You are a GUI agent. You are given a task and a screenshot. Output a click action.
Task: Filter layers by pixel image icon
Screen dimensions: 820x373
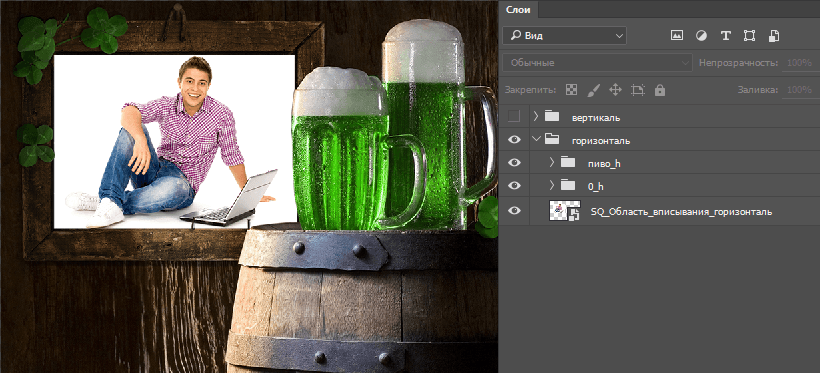(x=677, y=36)
